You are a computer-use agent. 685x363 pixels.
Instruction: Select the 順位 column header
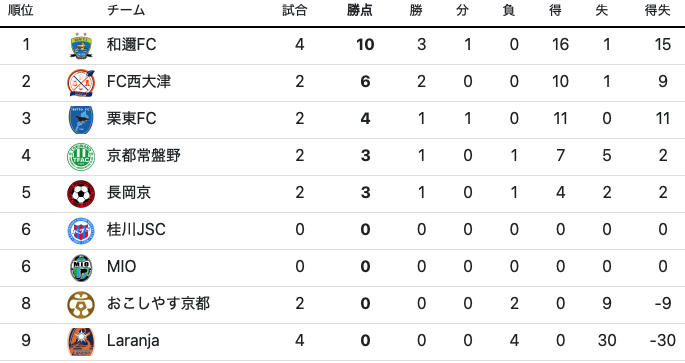click(x=21, y=10)
